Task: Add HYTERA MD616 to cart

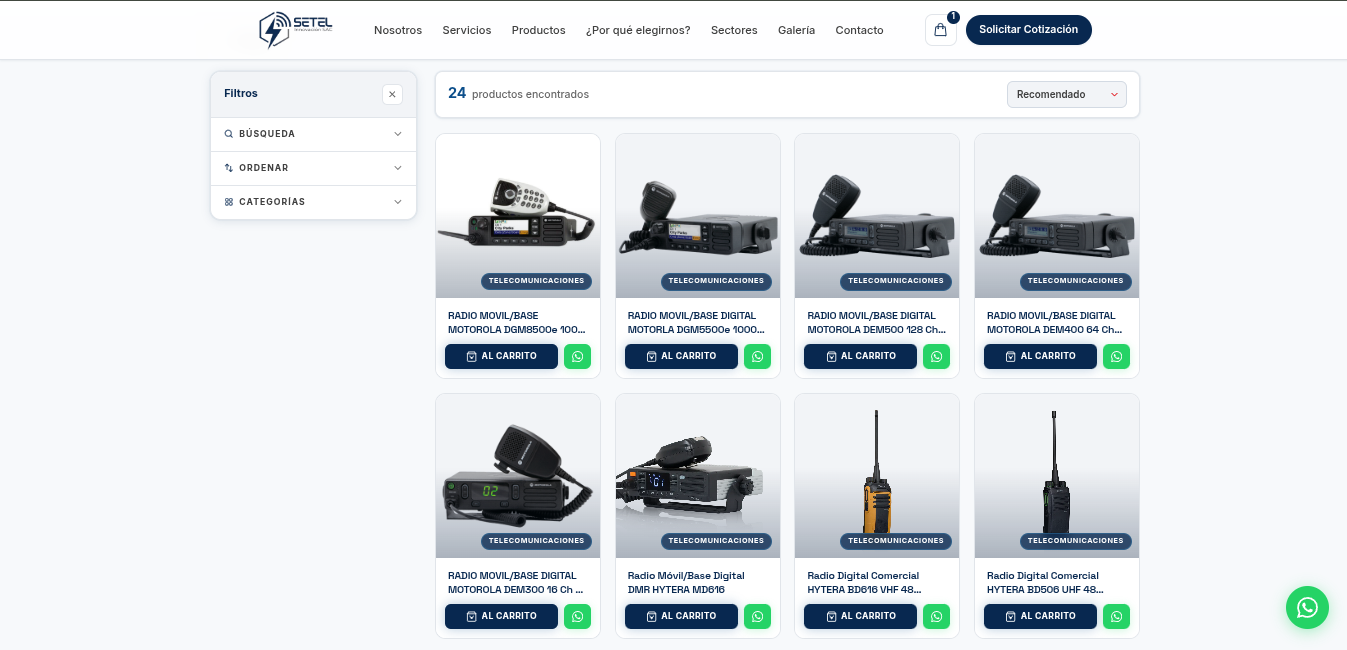Action: coord(681,616)
